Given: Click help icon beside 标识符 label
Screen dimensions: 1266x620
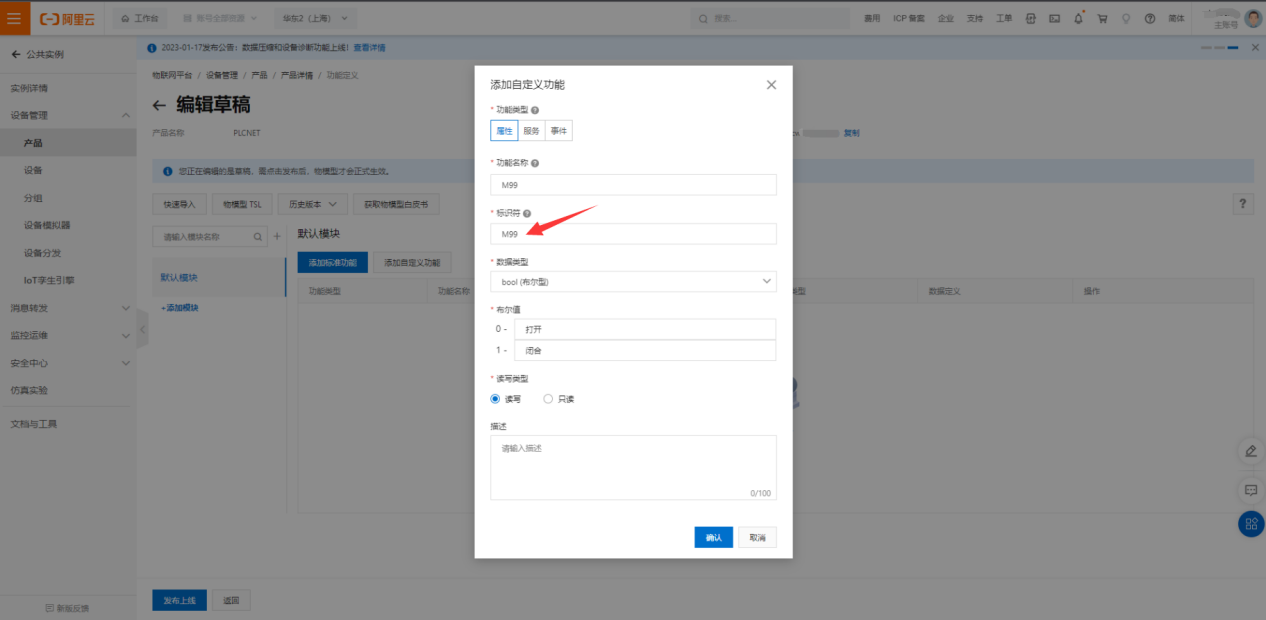Looking at the screenshot, I should click(x=527, y=214).
